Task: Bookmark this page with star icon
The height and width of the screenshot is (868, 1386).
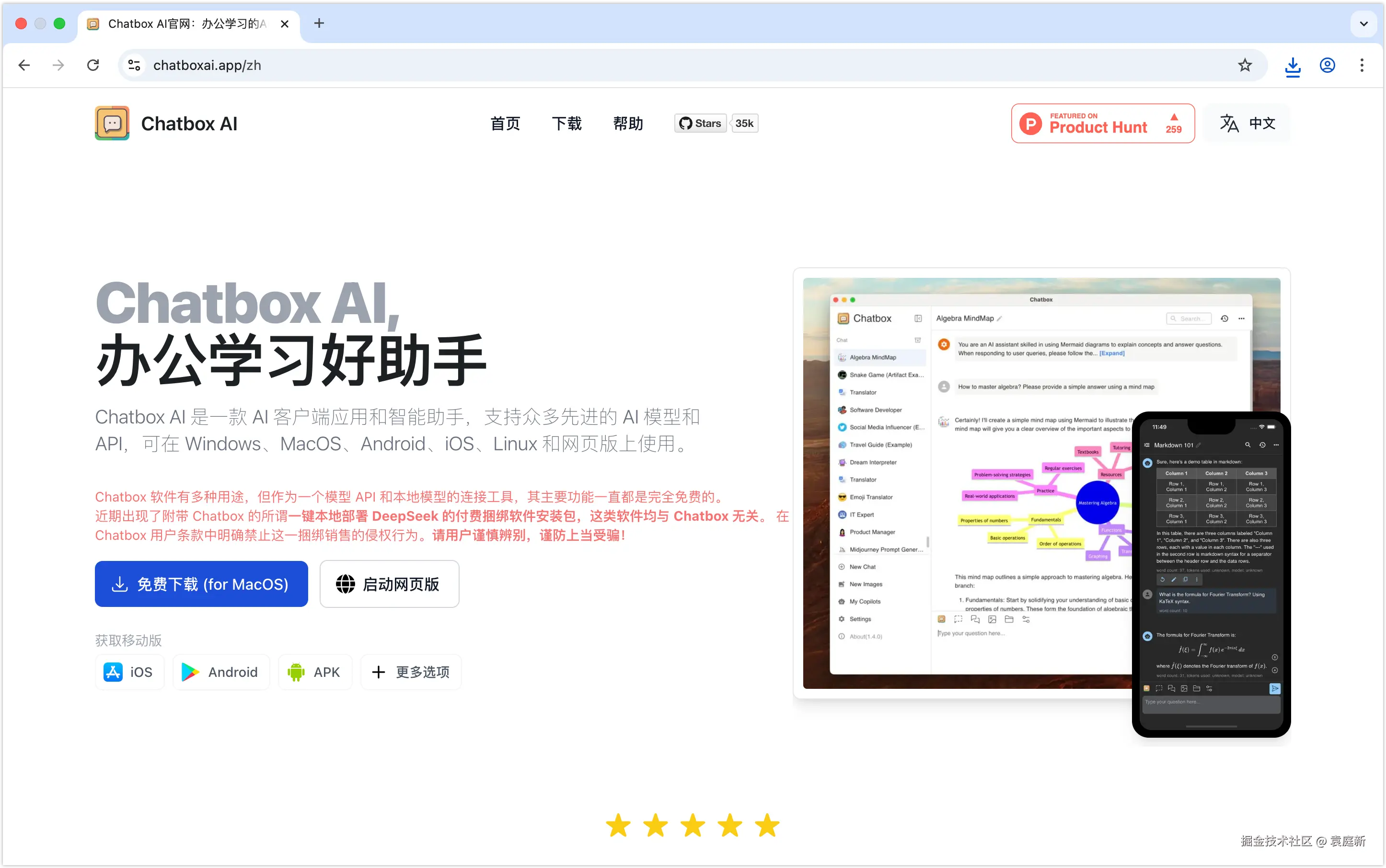Action: click(x=1245, y=66)
